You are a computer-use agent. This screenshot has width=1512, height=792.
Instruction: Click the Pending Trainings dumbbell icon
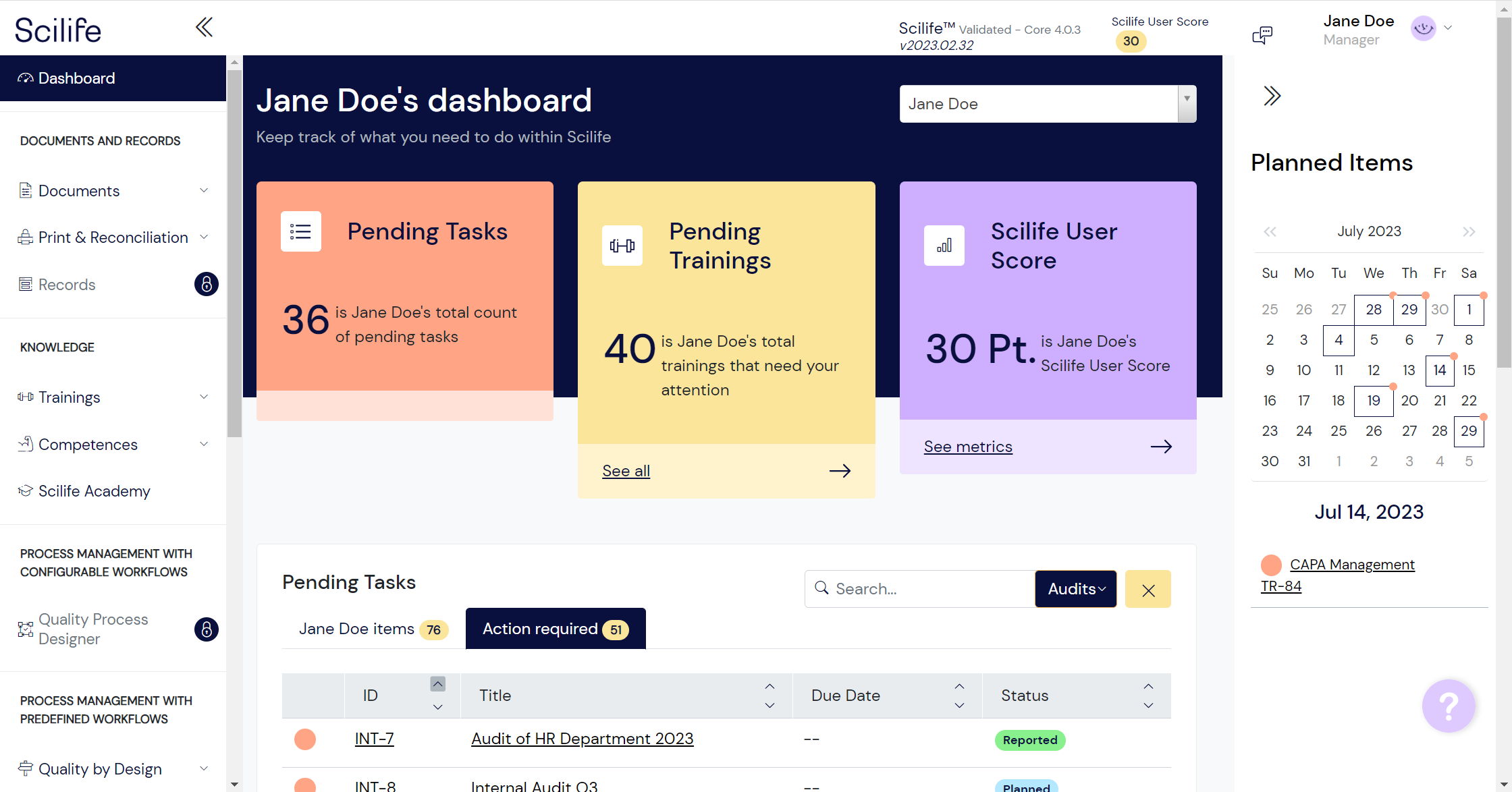tap(622, 246)
